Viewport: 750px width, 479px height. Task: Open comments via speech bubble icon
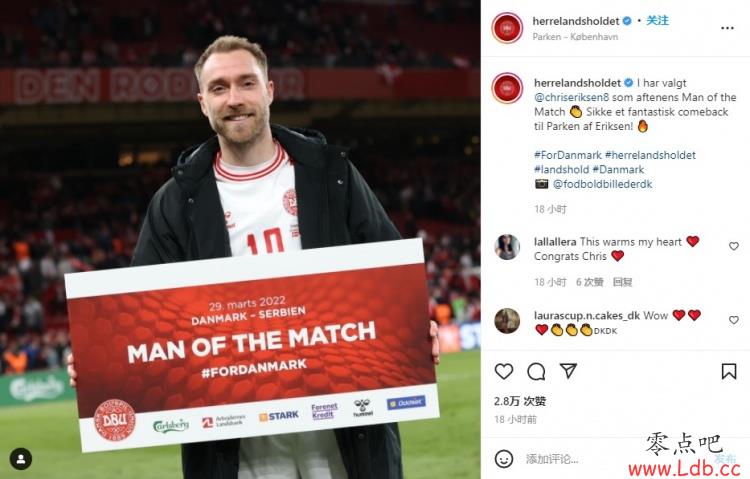coord(536,371)
